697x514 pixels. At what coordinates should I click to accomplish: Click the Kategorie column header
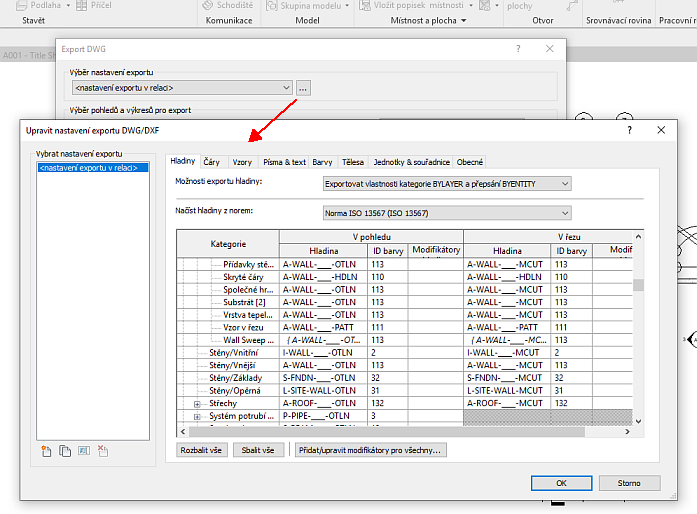pyautogui.click(x=228, y=244)
